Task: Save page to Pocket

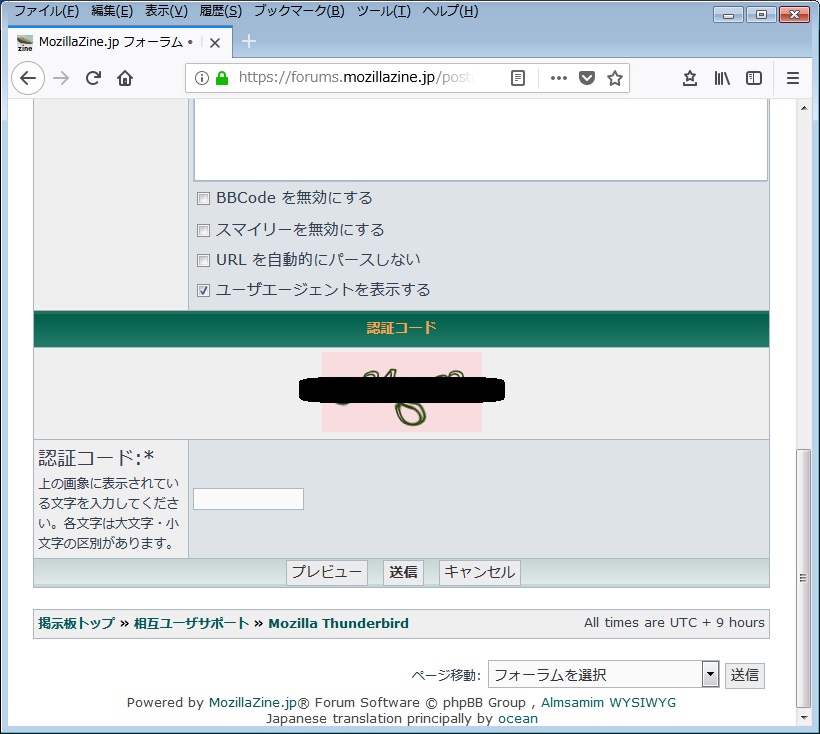Action: (587, 78)
